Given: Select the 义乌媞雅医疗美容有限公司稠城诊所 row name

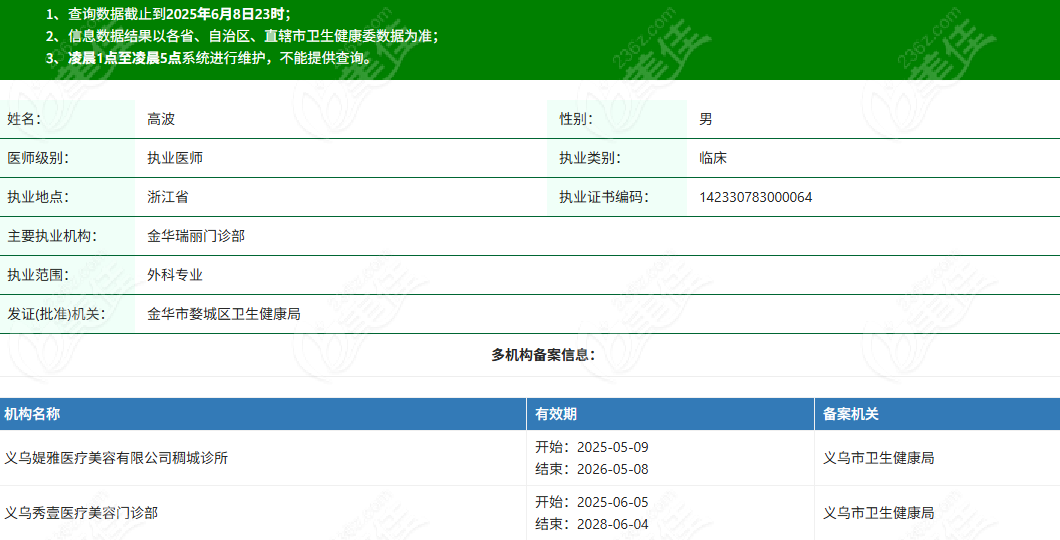Looking at the screenshot, I should [x=116, y=458].
